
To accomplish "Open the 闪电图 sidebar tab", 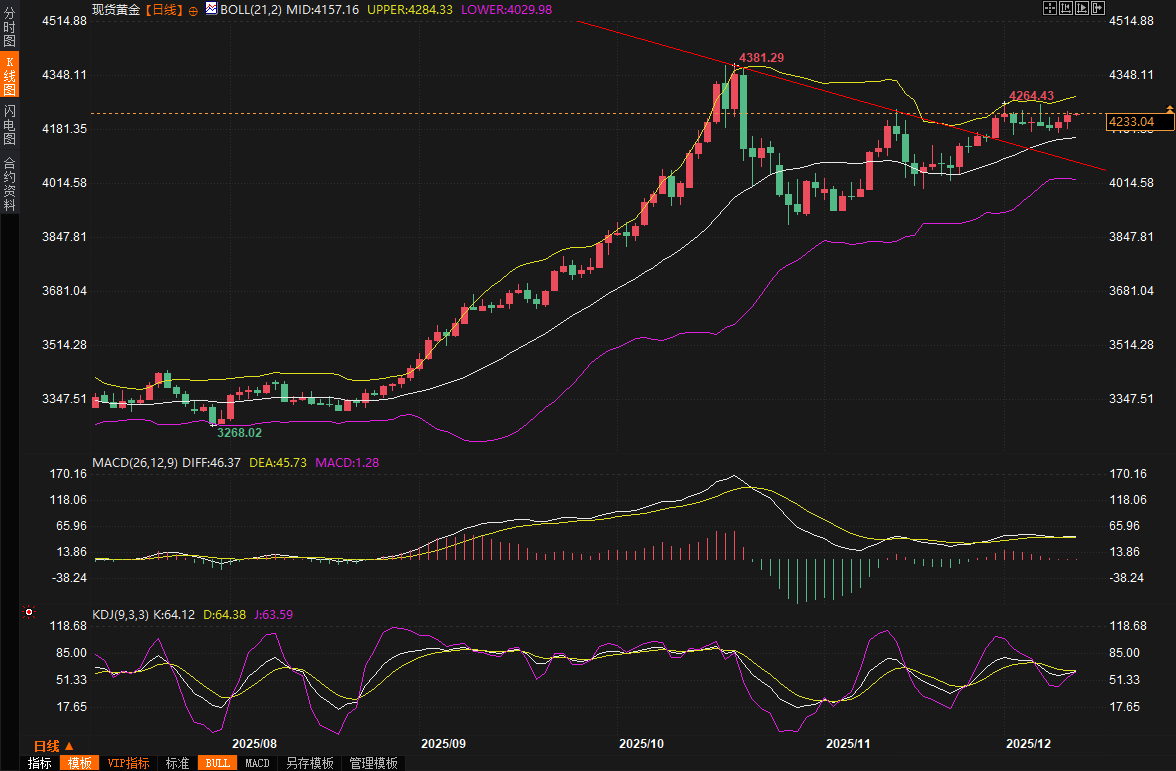I will [x=9, y=124].
